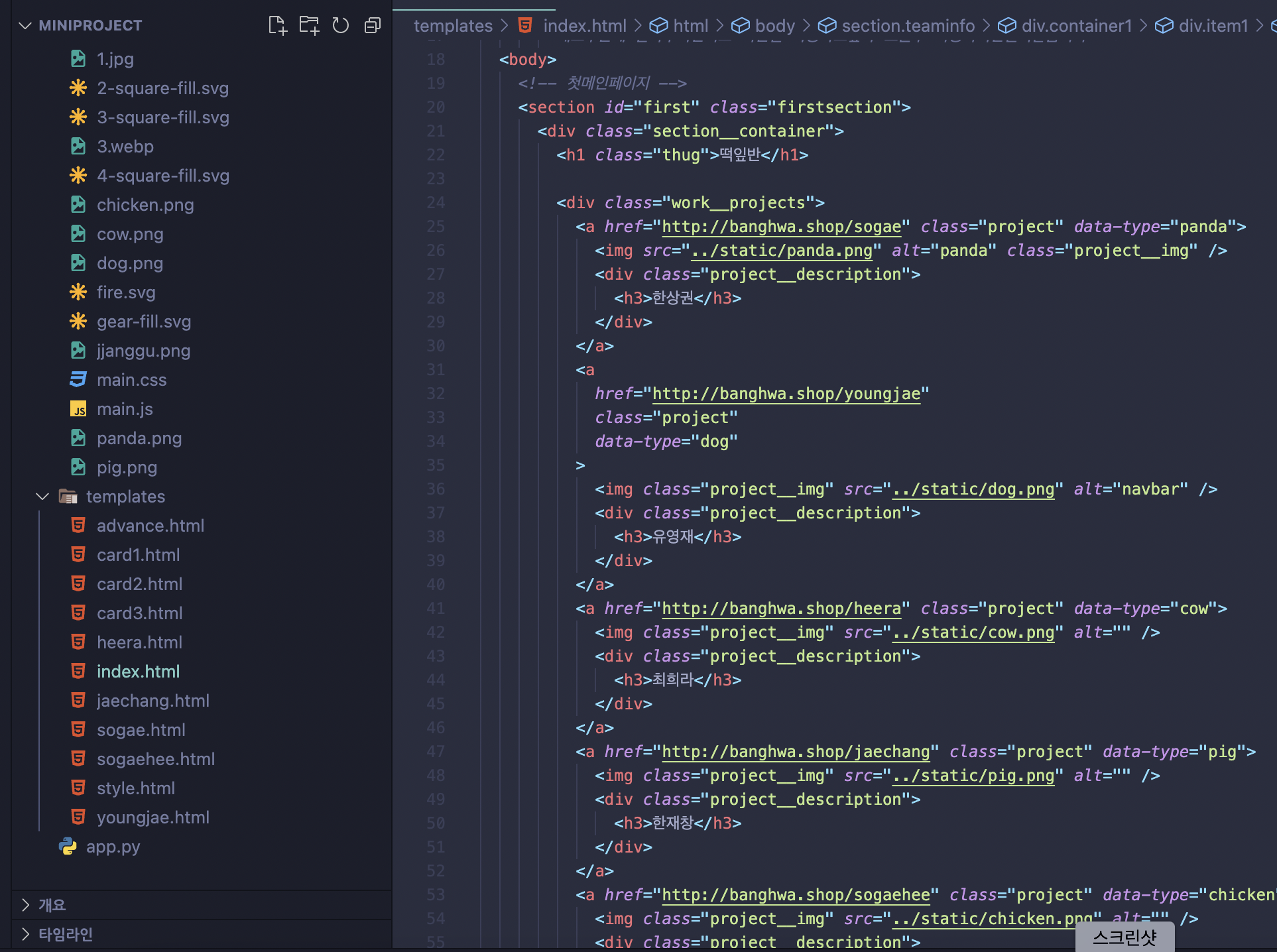Click the body breadcrumb segment
1277x952 pixels.
774,26
